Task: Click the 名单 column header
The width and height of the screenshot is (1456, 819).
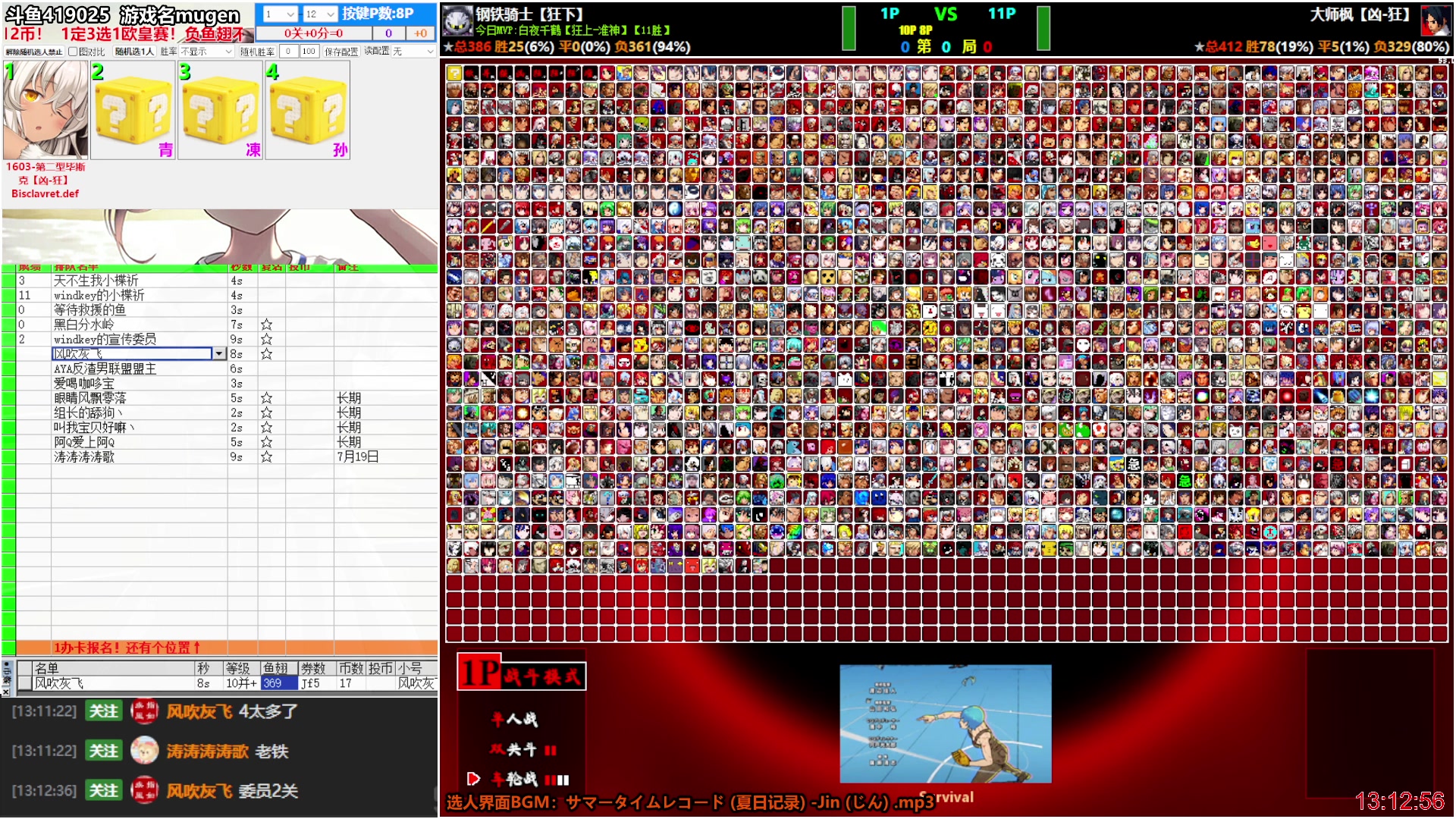Action: [114, 668]
